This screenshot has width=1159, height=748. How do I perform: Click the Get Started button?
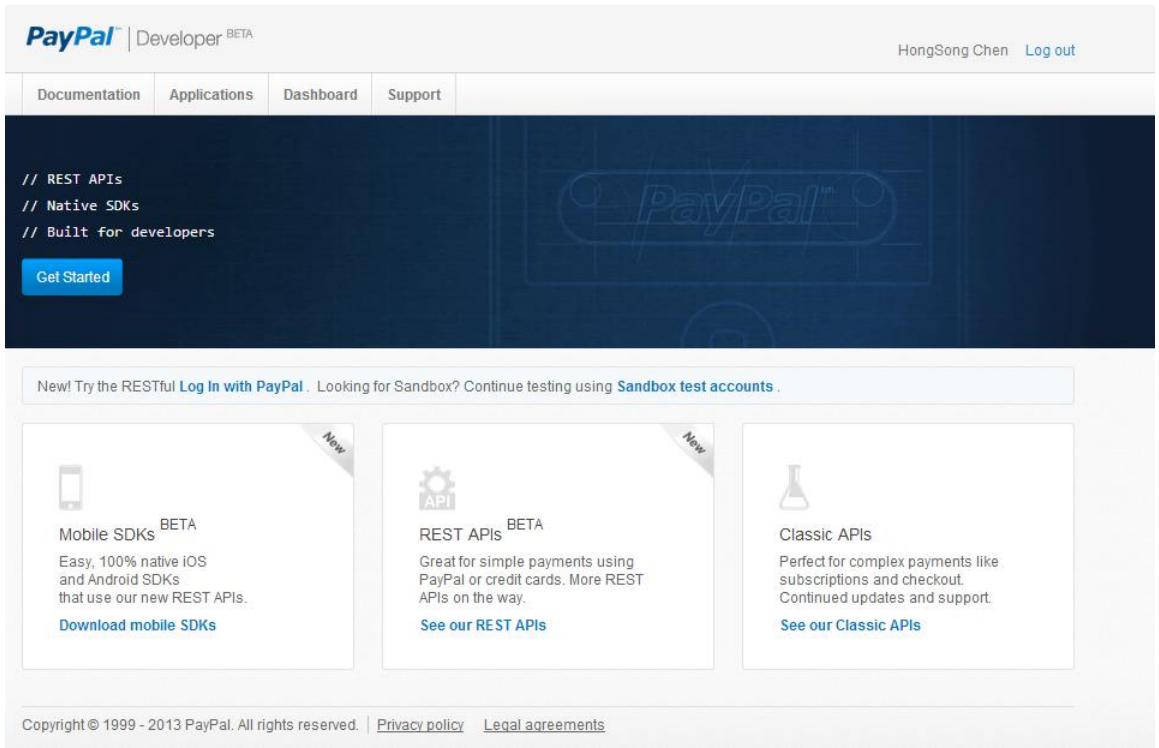coord(72,277)
